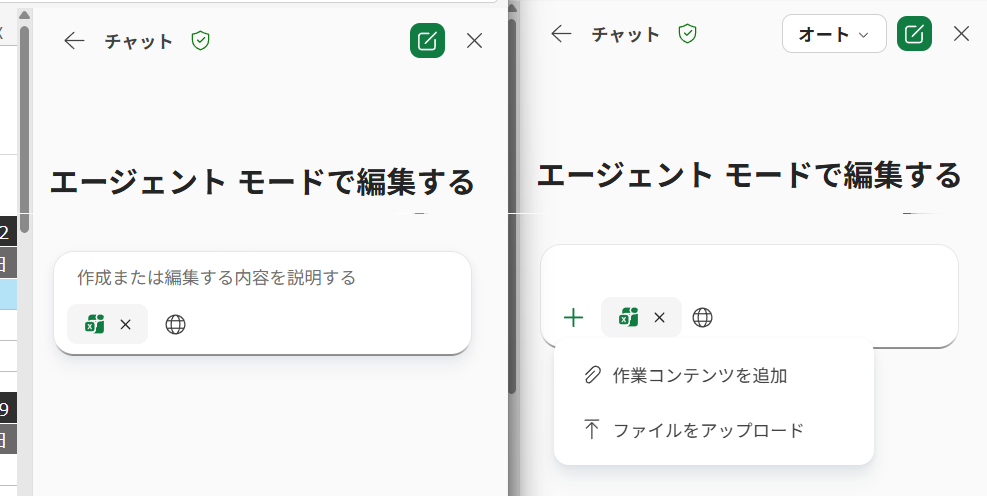The image size is (987, 496).
Task: Remove the Excel file chip in the left pane
Action: pyautogui.click(x=125, y=324)
